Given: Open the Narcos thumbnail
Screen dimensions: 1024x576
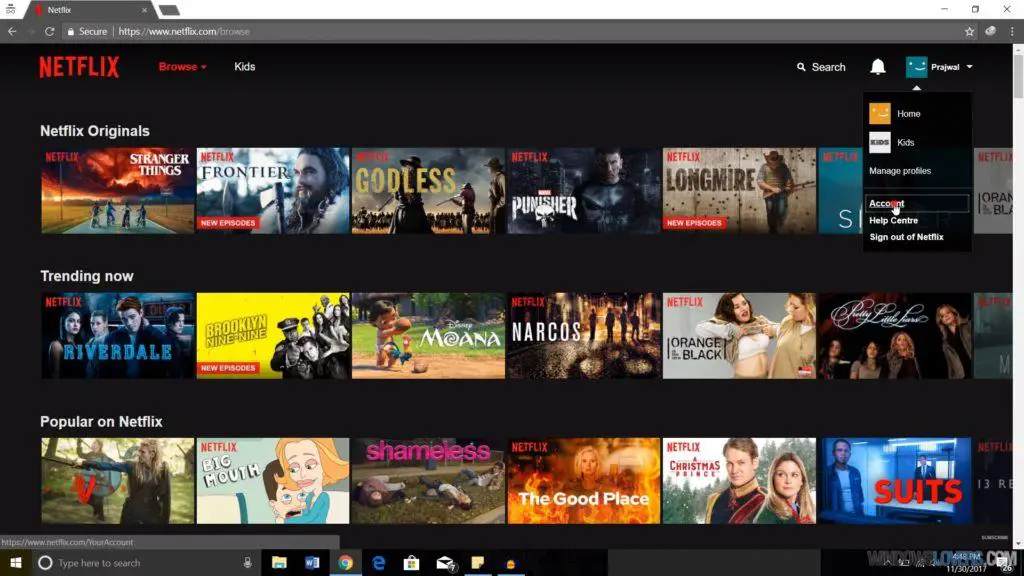Looking at the screenshot, I should [584, 336].
